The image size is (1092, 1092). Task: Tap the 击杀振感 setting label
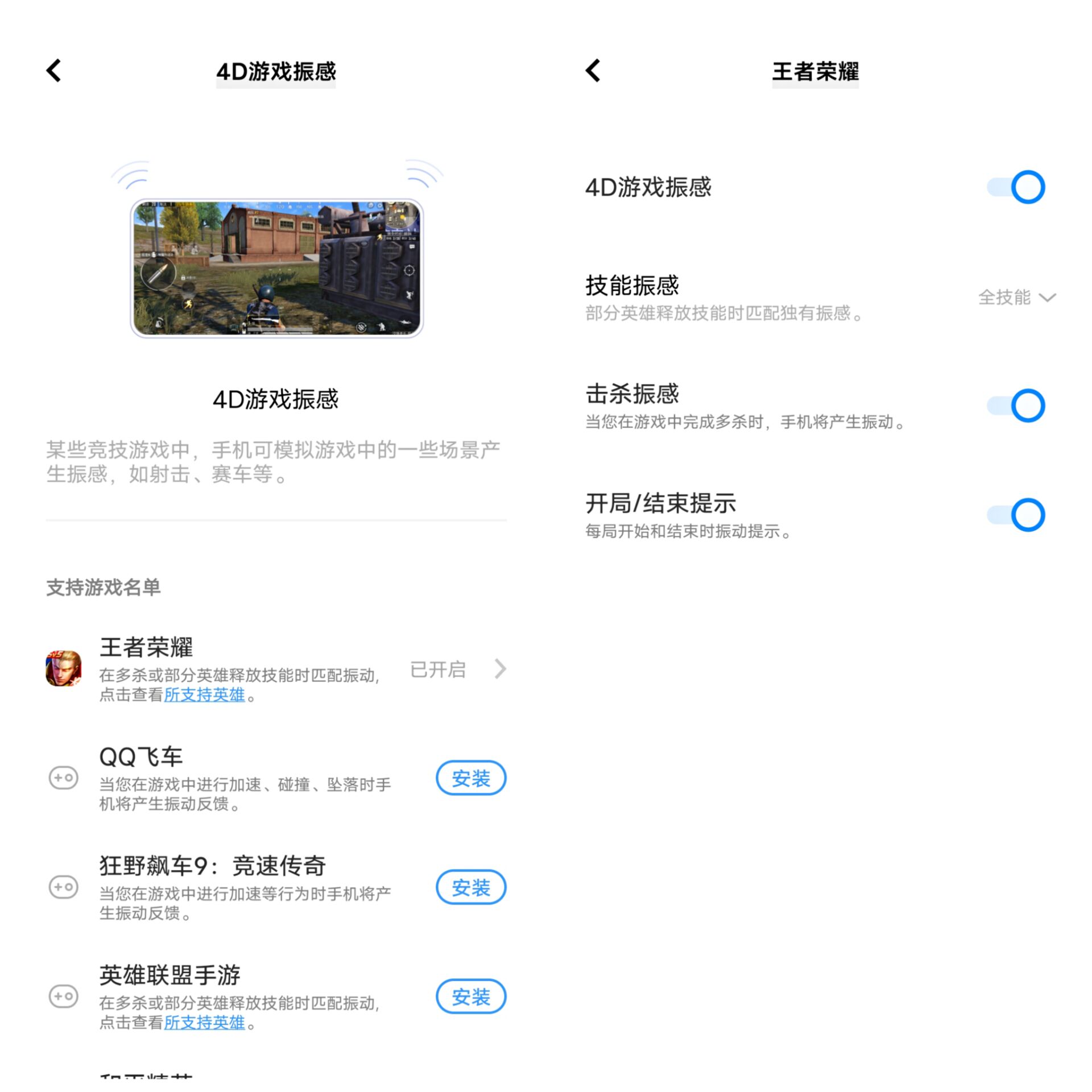tap(632, 394)
